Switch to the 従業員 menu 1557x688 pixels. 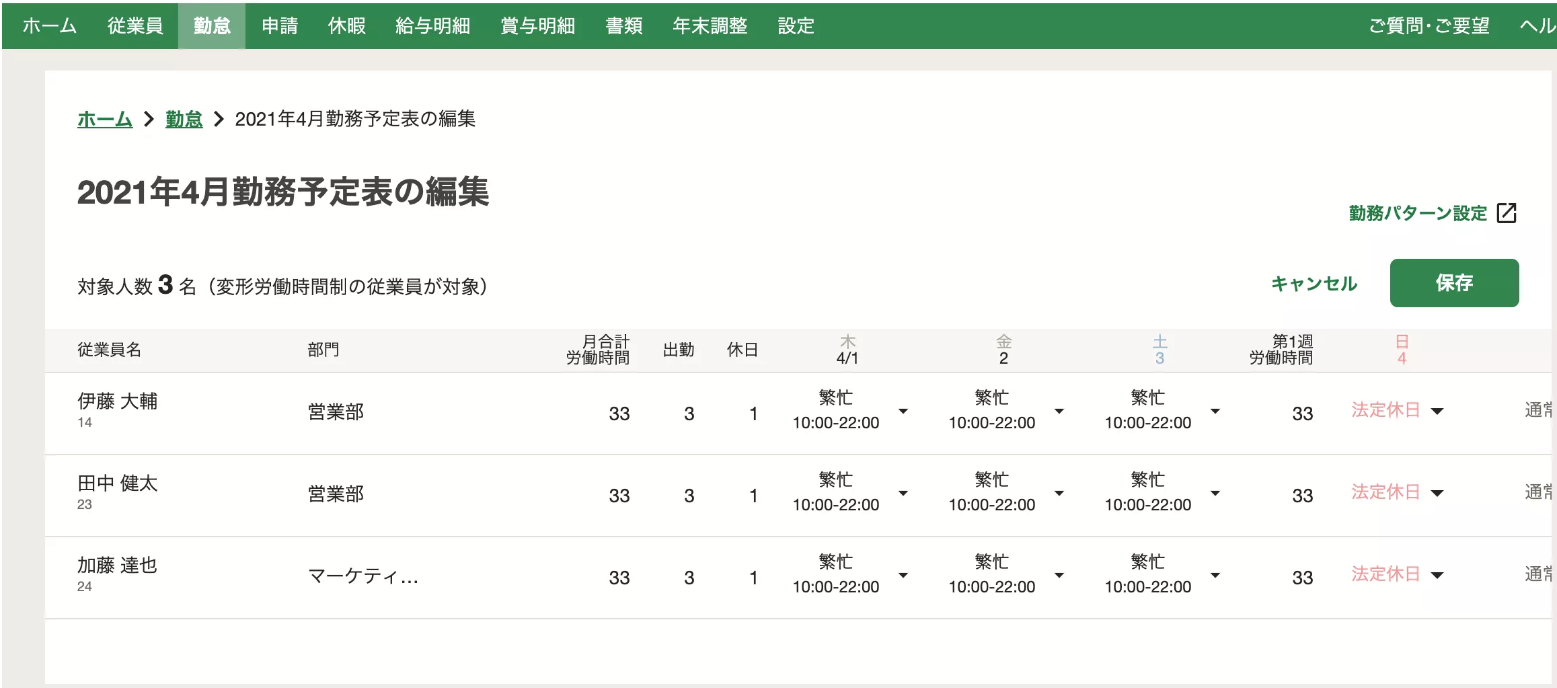(135, 26)
